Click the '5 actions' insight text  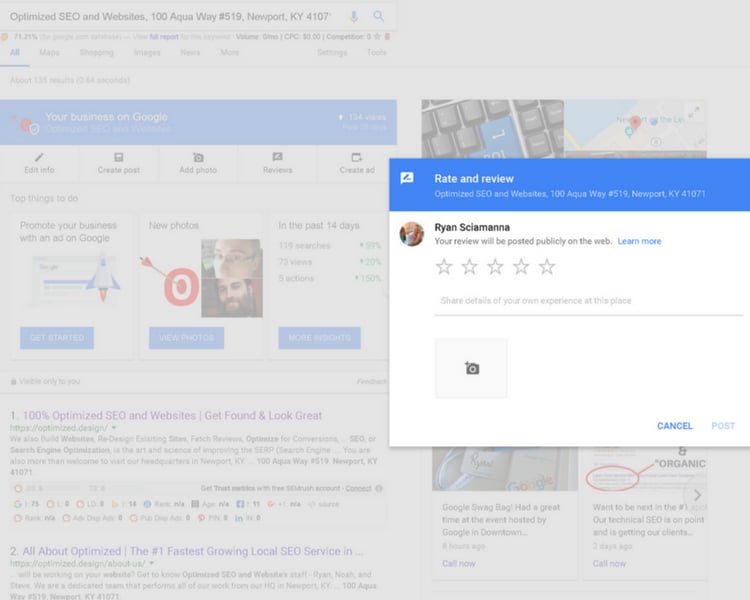(x=296, y=278)
